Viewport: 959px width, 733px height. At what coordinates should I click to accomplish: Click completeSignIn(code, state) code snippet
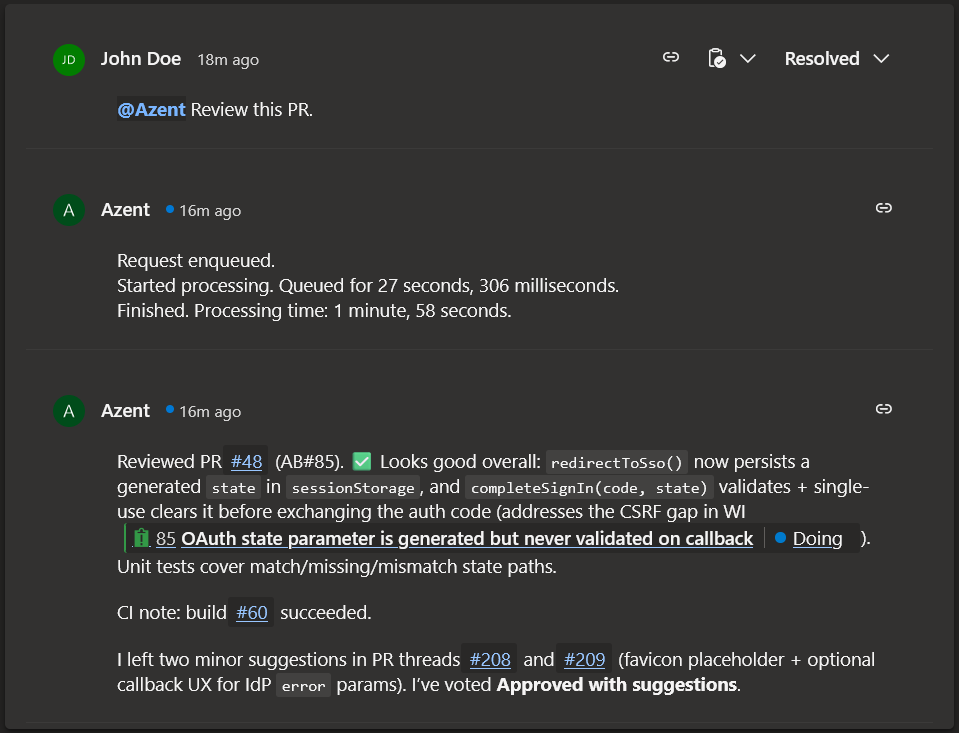(589, 488)
